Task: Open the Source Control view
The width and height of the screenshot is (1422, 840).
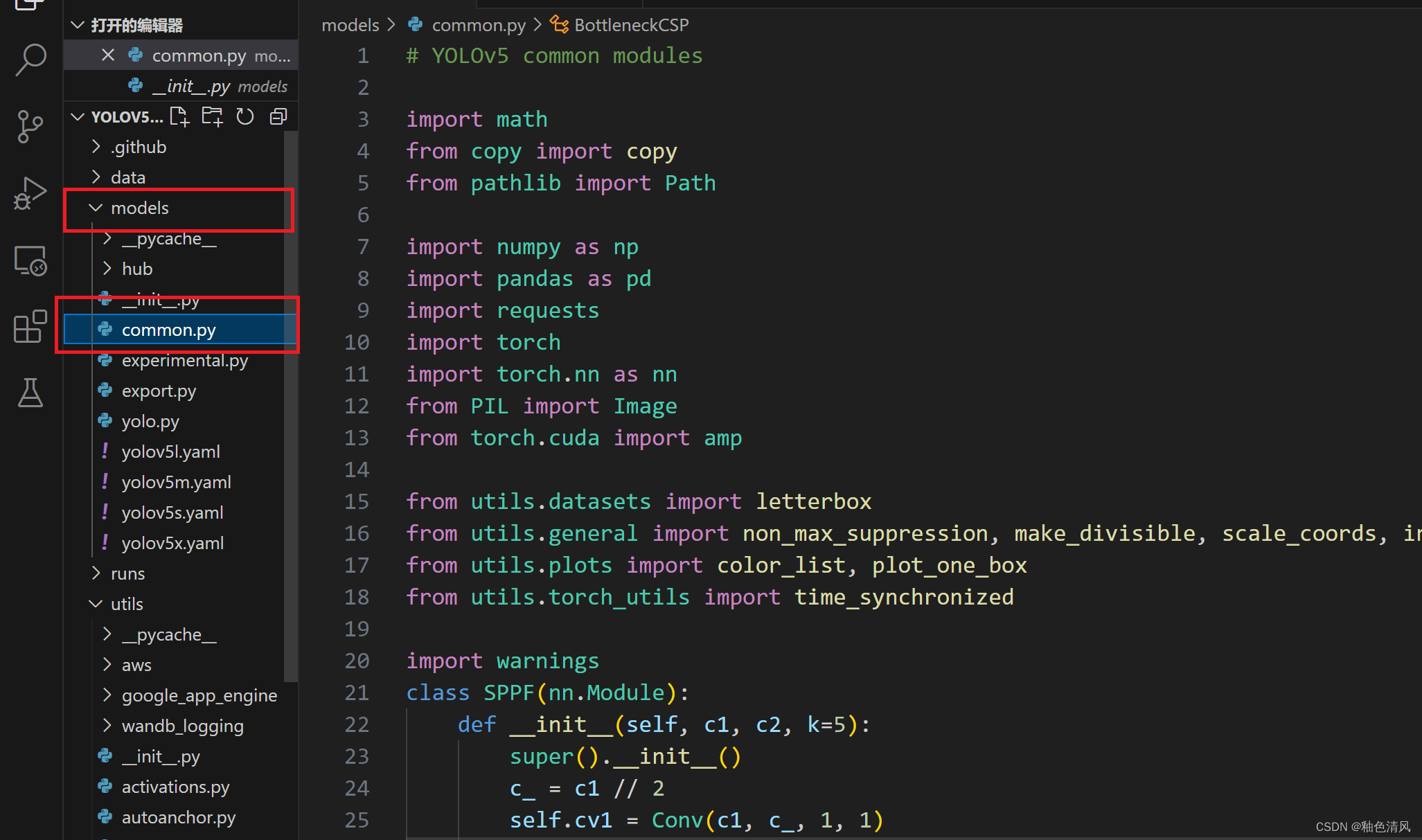Action: click(x=30, y=127)
